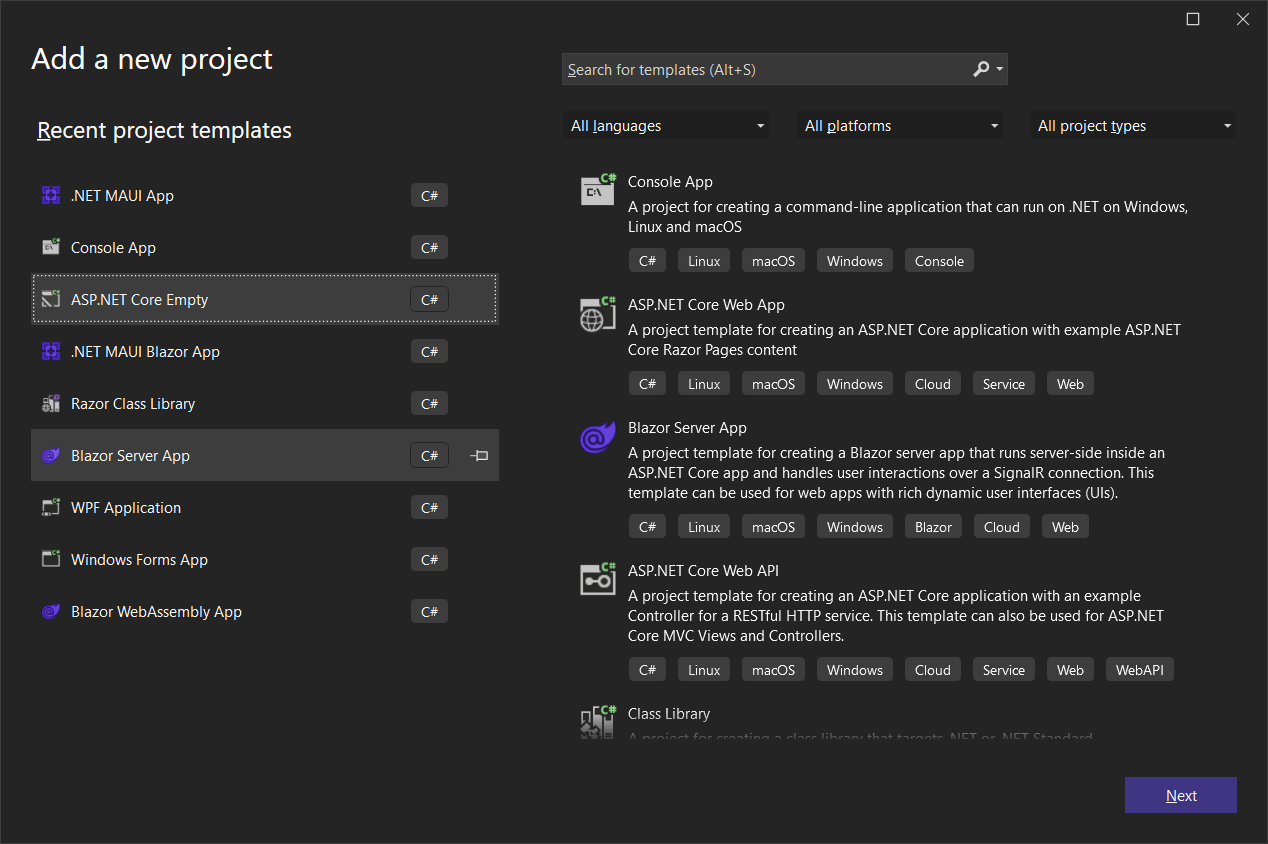This screenshot has width=1268, height=844.
Task: Select ASP.NET Core Web API title in results
Action: coord(703,571)
